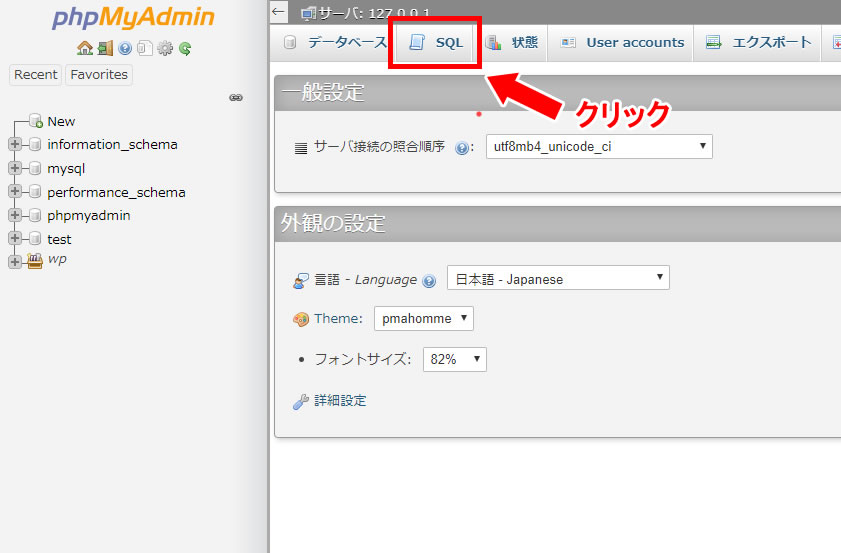Expand the information_schema database node

pyautogui.click(x=15, y=144)
